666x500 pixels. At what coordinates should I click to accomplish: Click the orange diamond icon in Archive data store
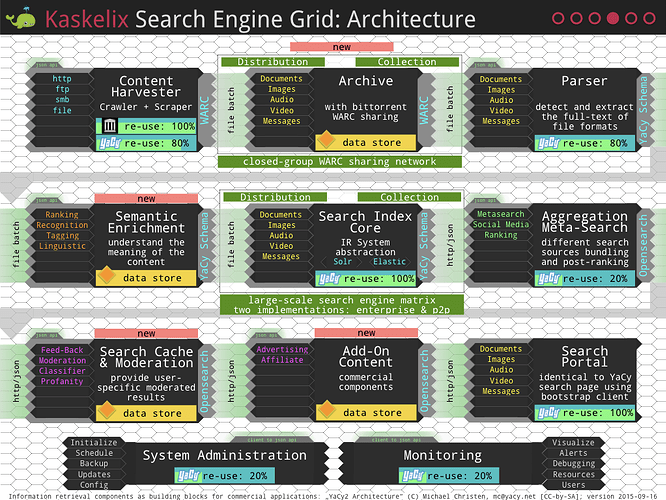326,139
